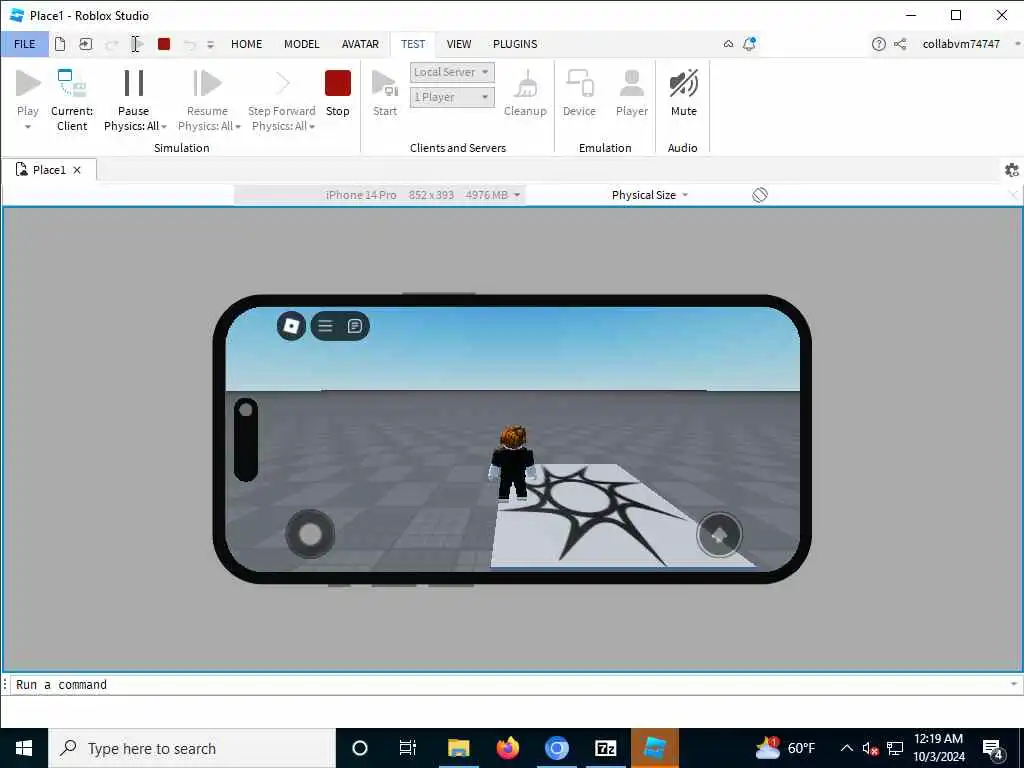1024x768 pixels.
Task: Open the weather widget showing 60°F
Action: [x=785, y=748]
